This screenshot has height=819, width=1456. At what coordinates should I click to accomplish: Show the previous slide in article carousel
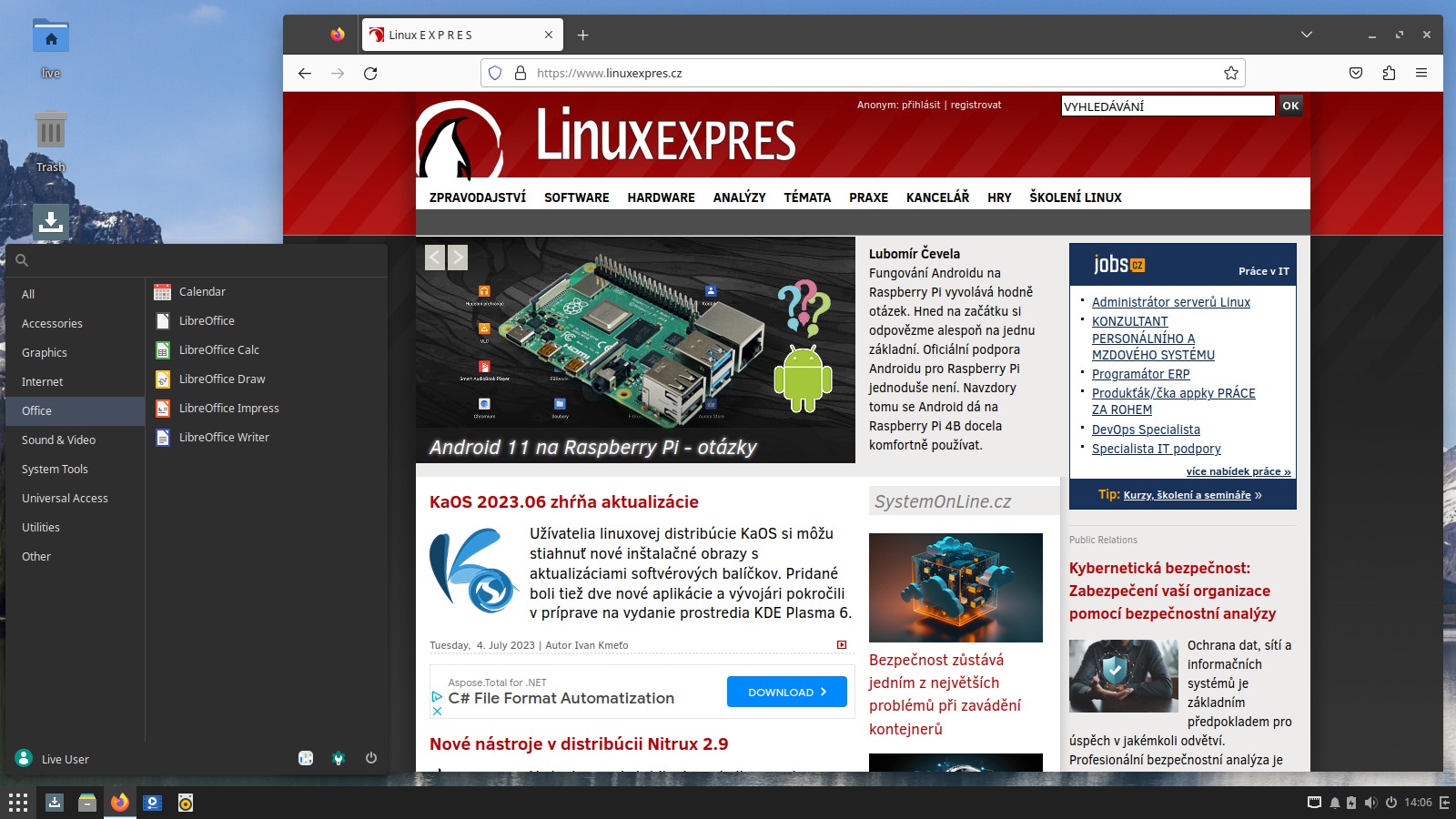click(x=435, y=258)
